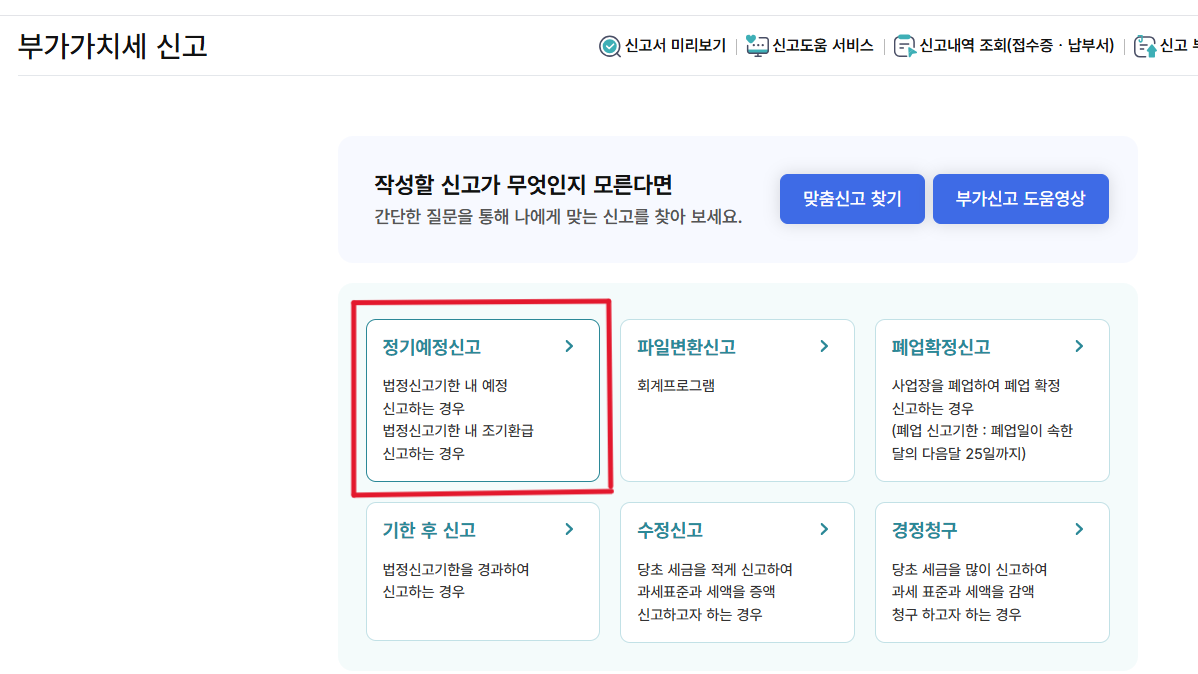
Task: Open 신고내역 조회(접수증 · 납부서) link
Action: [1016, 46]
